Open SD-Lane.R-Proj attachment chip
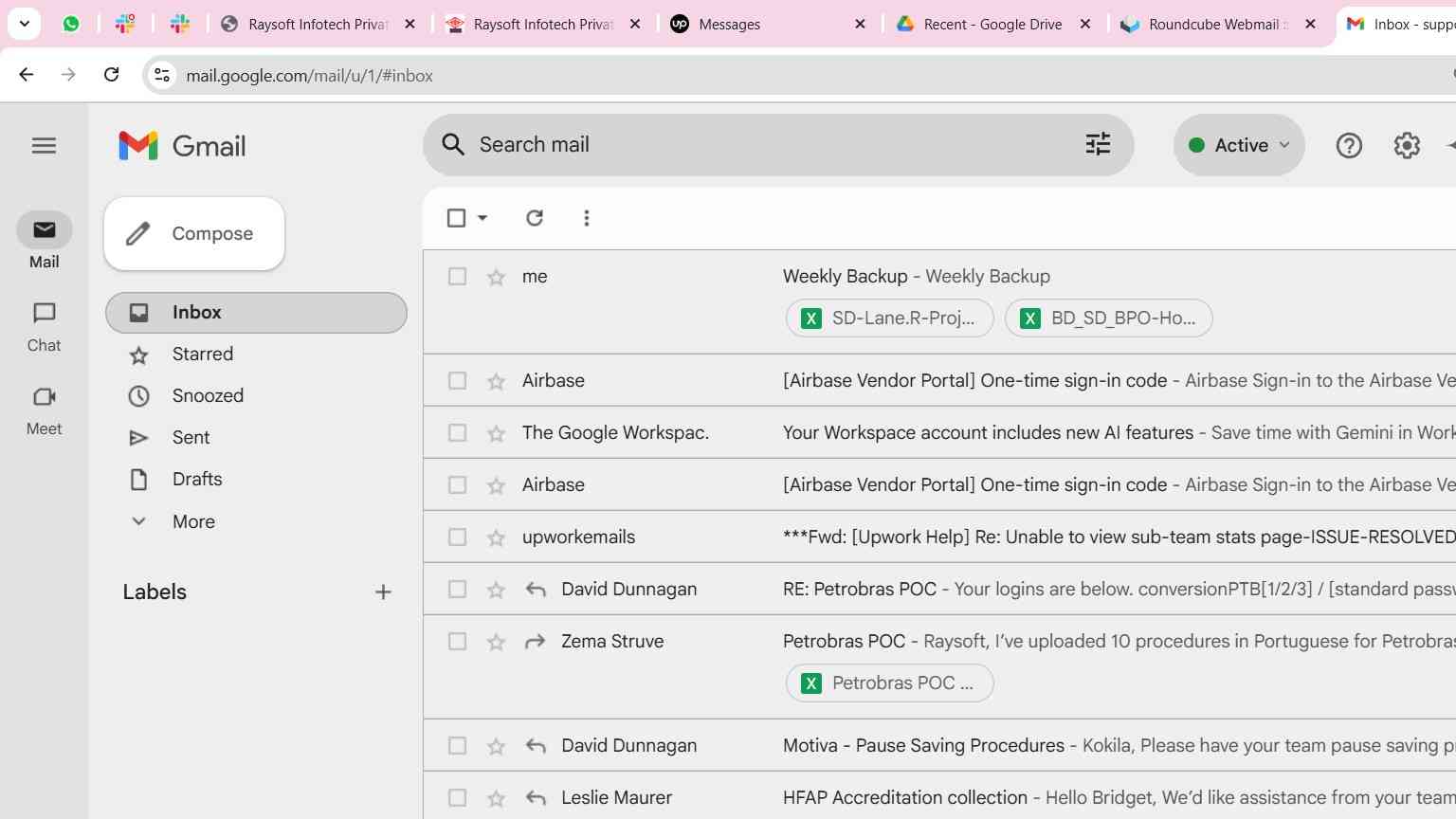 pos(889,318)
